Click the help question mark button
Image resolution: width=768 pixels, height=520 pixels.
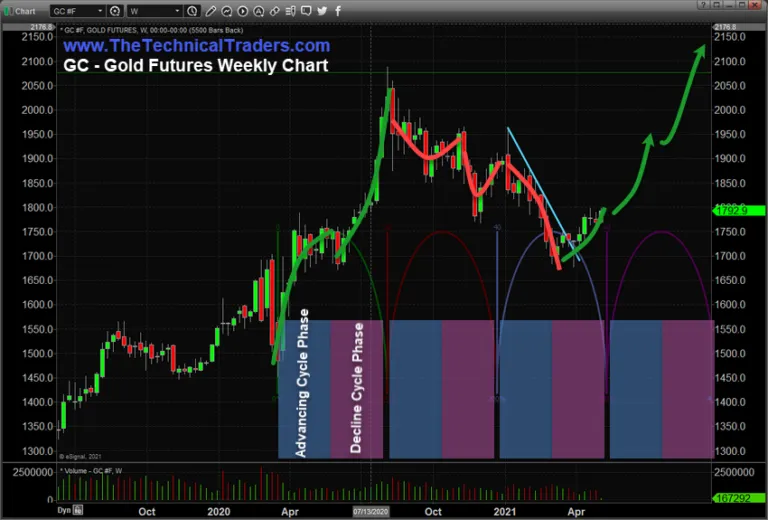(x=703, y=4)
